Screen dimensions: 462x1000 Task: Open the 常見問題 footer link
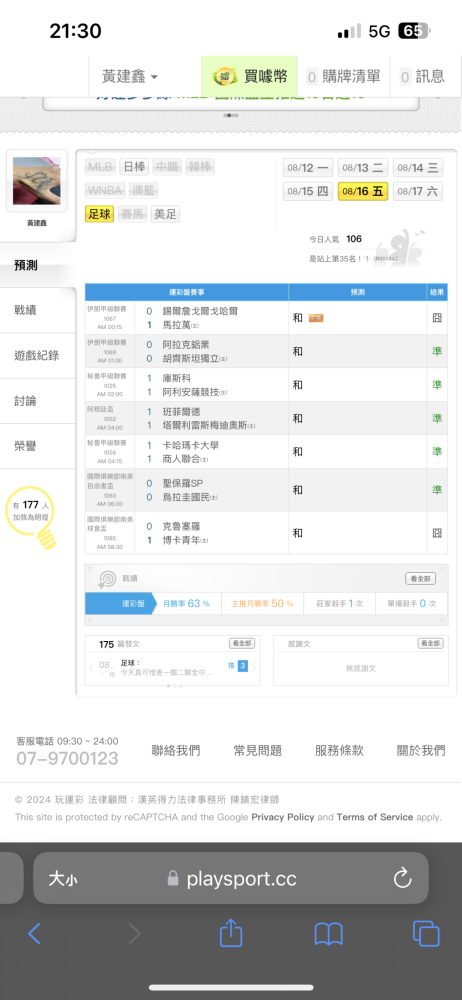click(x=258, y=751)
